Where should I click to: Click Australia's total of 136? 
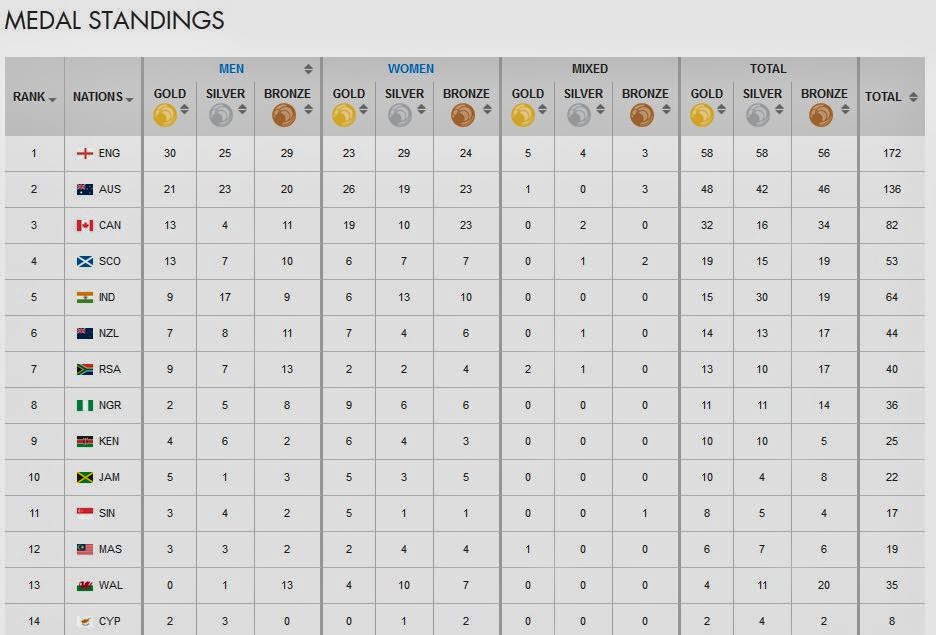coord(892,189)
